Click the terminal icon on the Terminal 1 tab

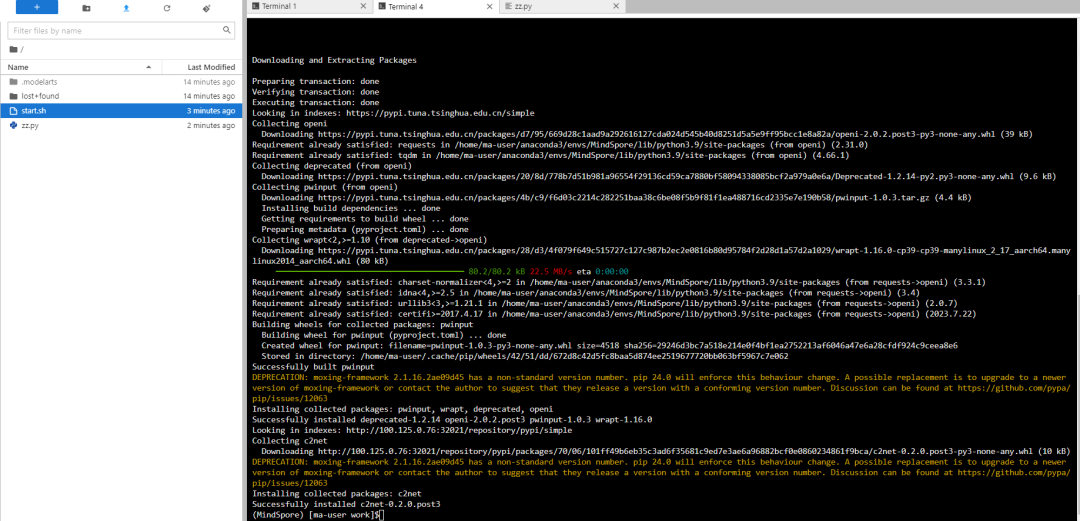(x=256, y=6)
